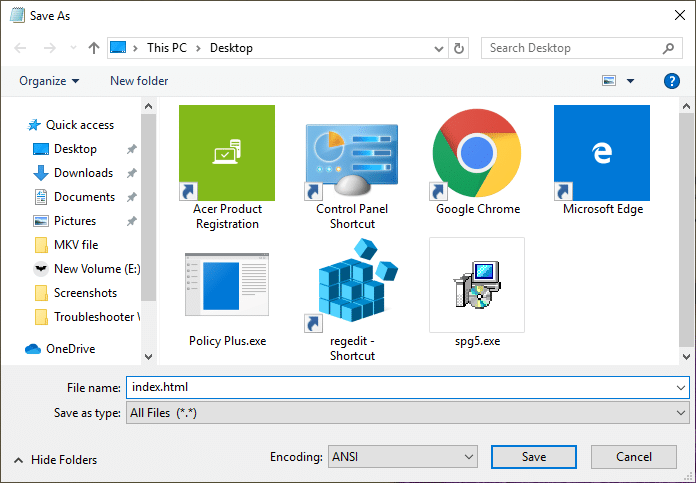Go up one folder level arrow
696x483 pixels.
94,48
